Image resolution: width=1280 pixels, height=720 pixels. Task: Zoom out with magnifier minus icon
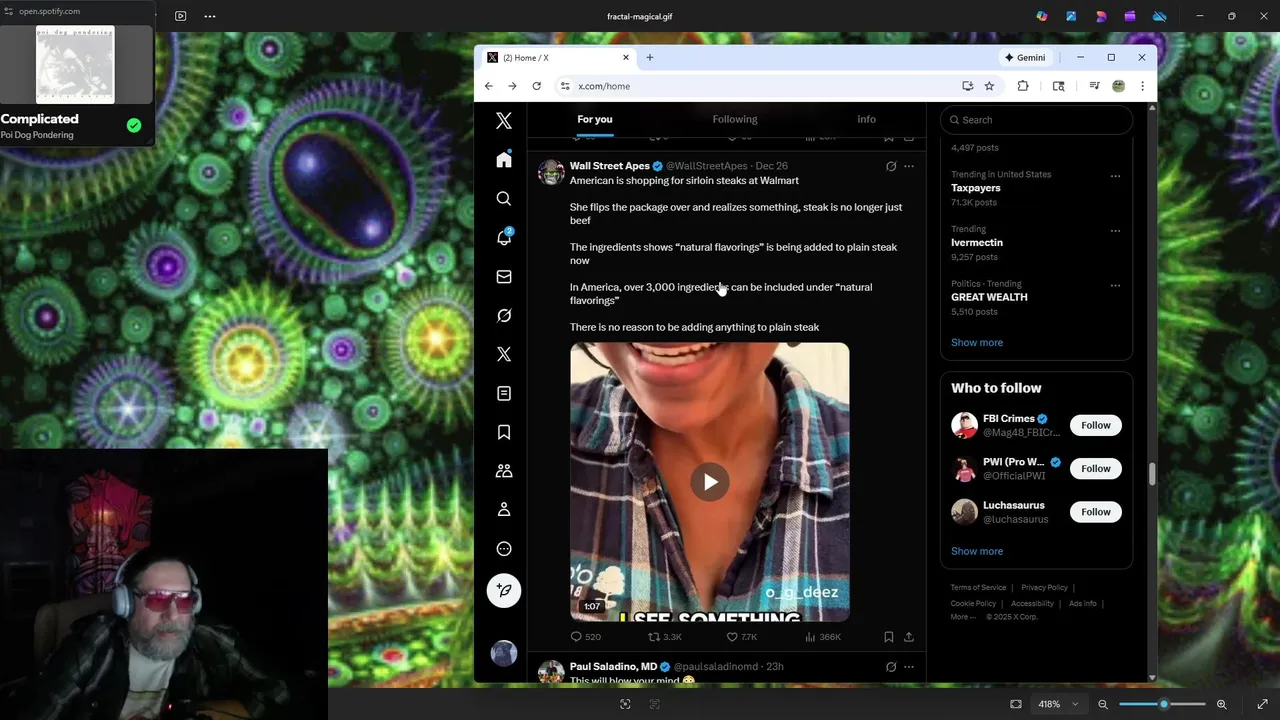pos(1103,704)
